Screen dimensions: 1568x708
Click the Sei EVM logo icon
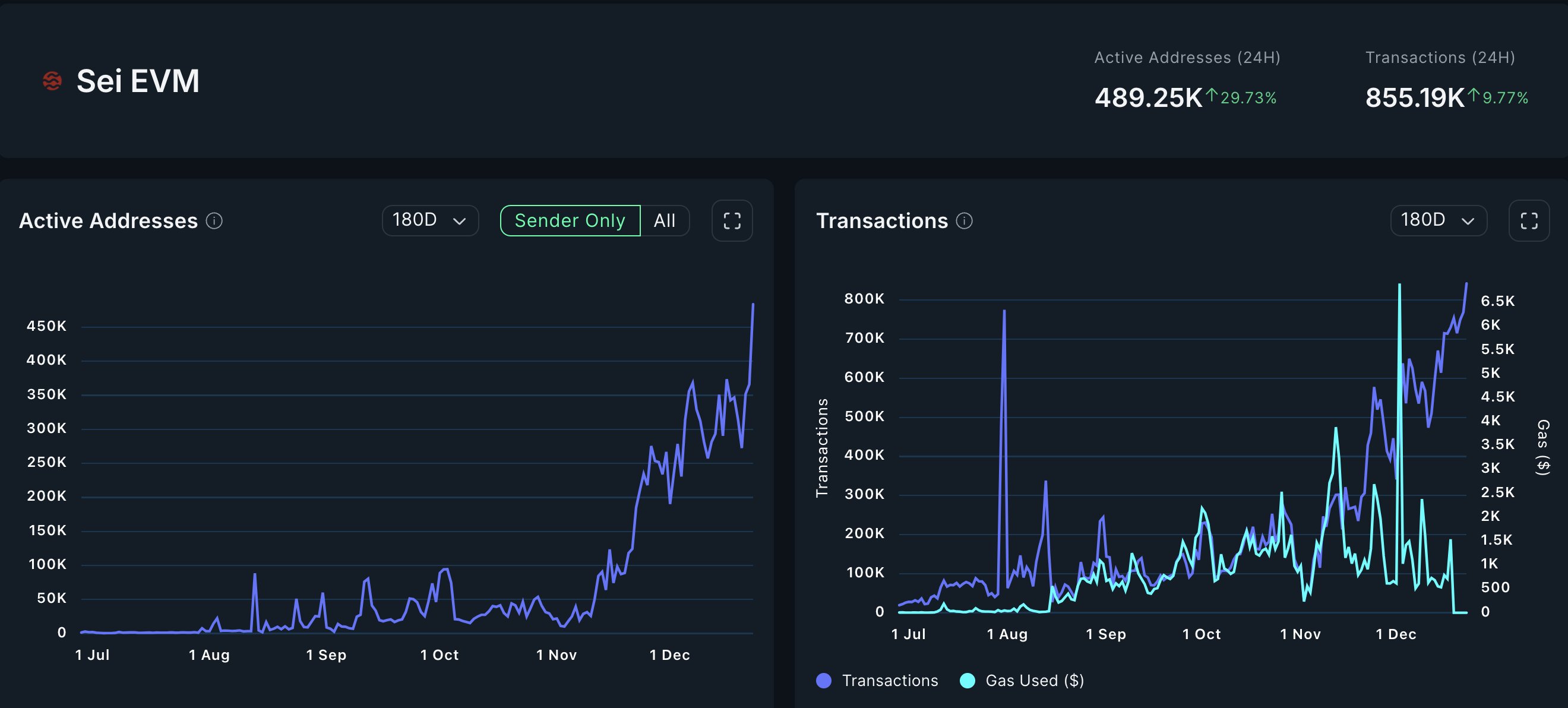click(52, 80)
